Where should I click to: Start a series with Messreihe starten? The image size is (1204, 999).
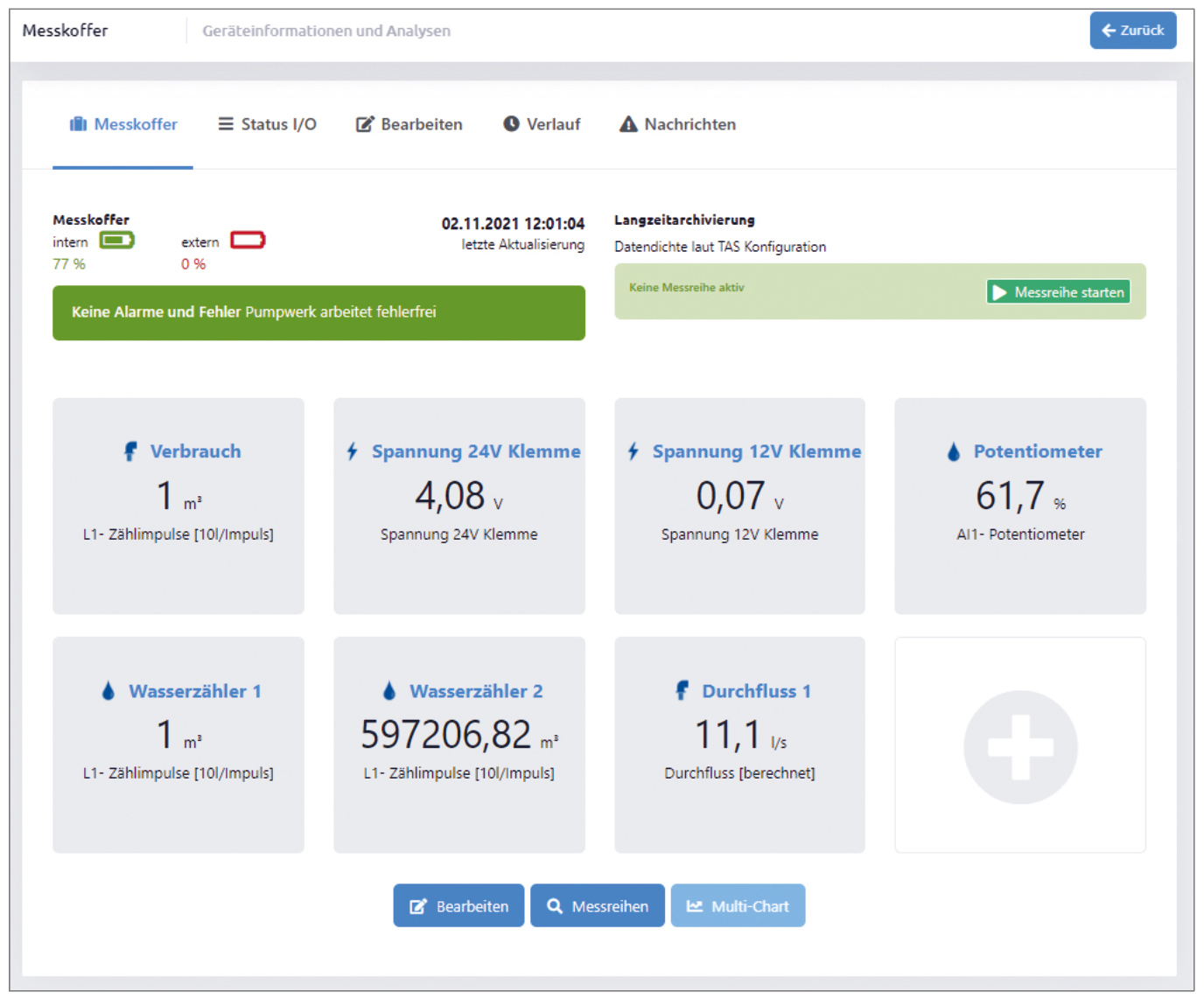(x=1058, y=292)
